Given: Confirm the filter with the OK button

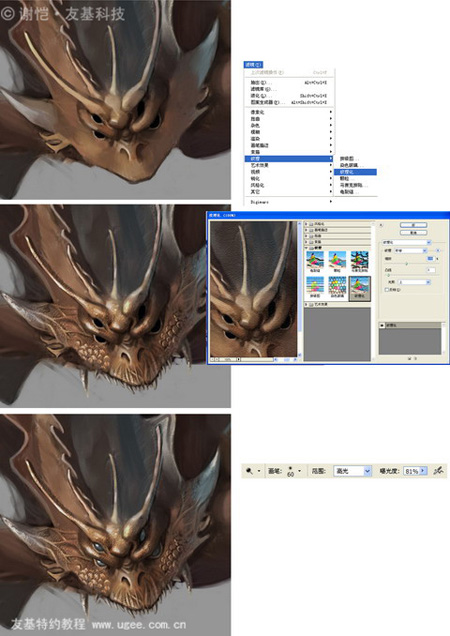Looking at the screenshot, I should (413, 225).
